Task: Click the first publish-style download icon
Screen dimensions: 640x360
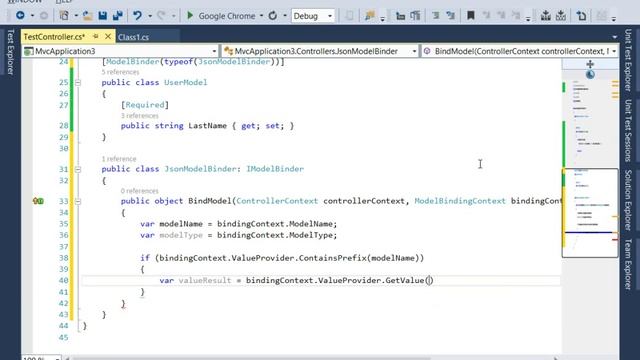Action: point(545,16)
